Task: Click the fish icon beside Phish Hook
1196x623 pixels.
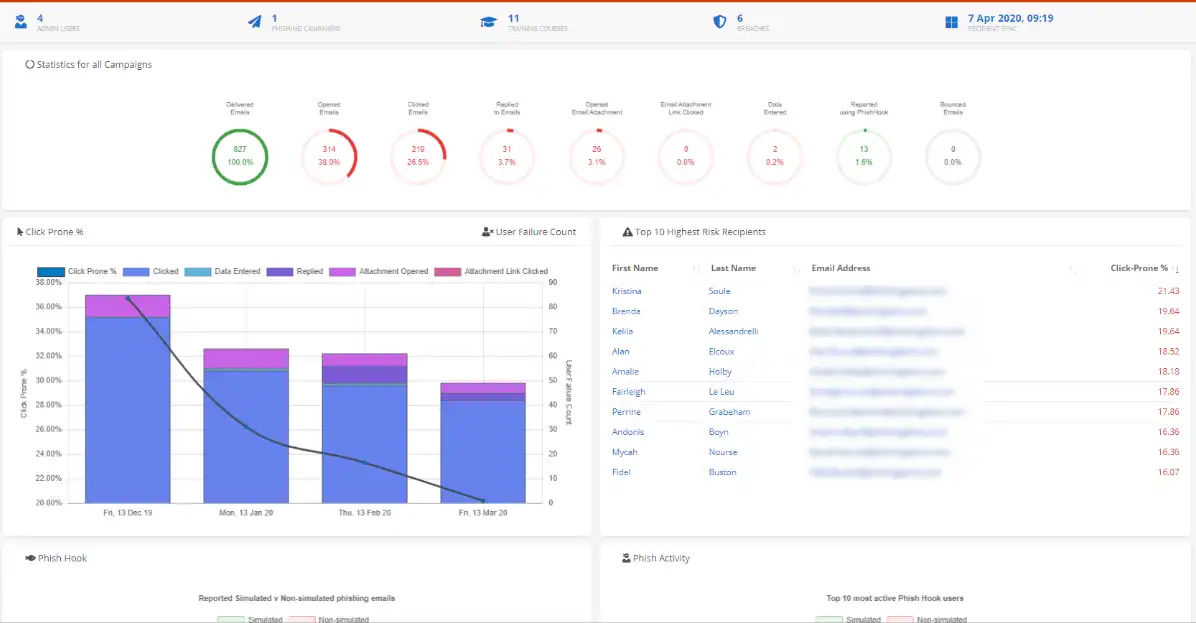Action: 30,558
